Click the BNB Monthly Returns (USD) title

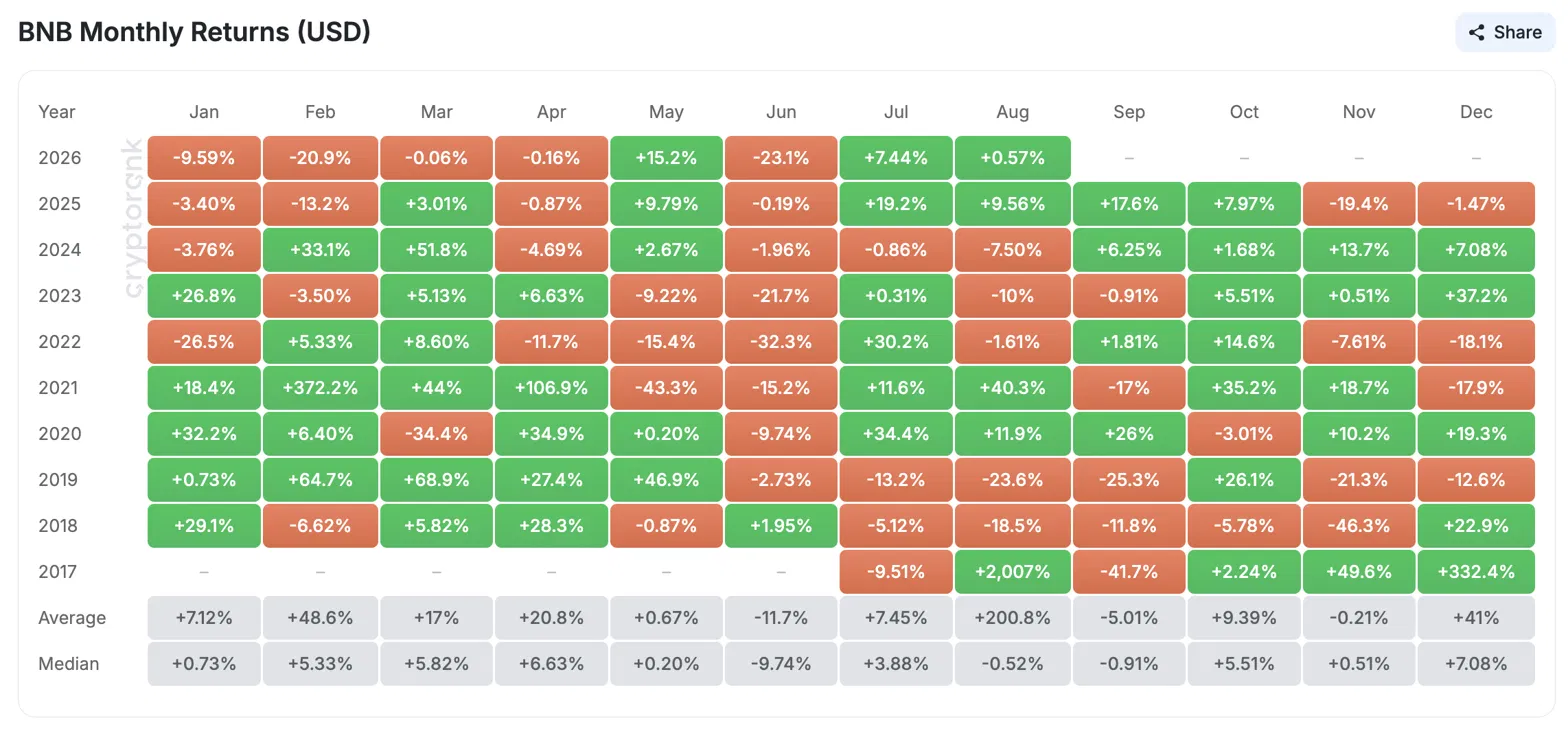pyautogui.click(x=195, y=32)
